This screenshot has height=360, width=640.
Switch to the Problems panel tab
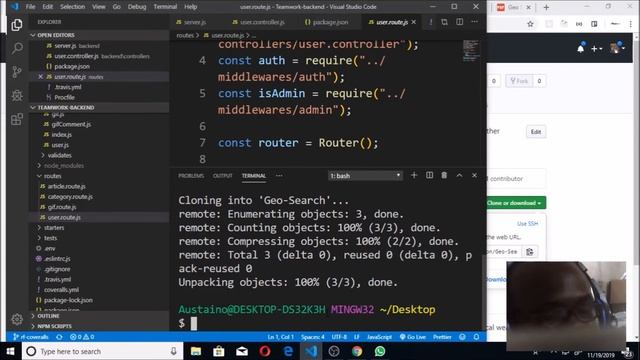click(x=191, y=176)
